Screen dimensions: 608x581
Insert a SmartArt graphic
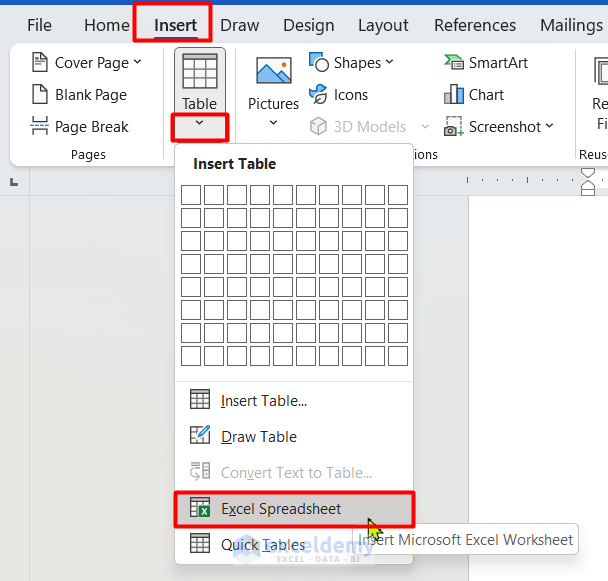(x=485, y=62)
